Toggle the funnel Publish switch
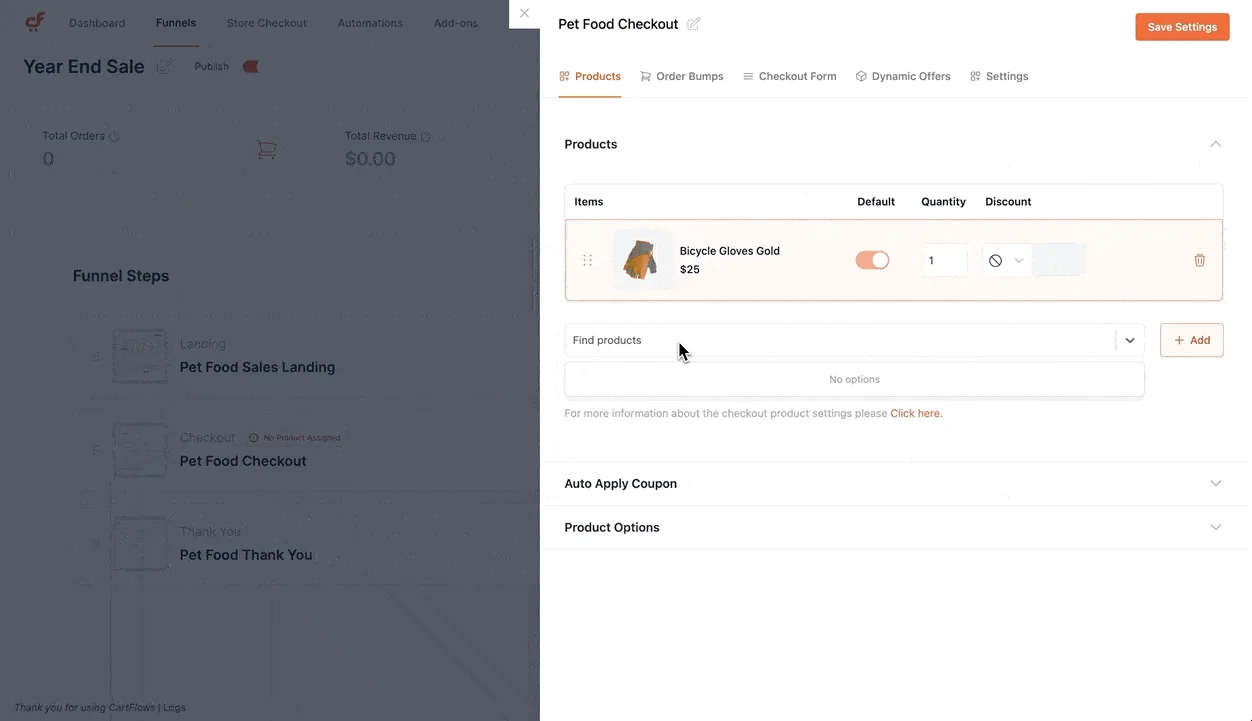 [251, 67]
